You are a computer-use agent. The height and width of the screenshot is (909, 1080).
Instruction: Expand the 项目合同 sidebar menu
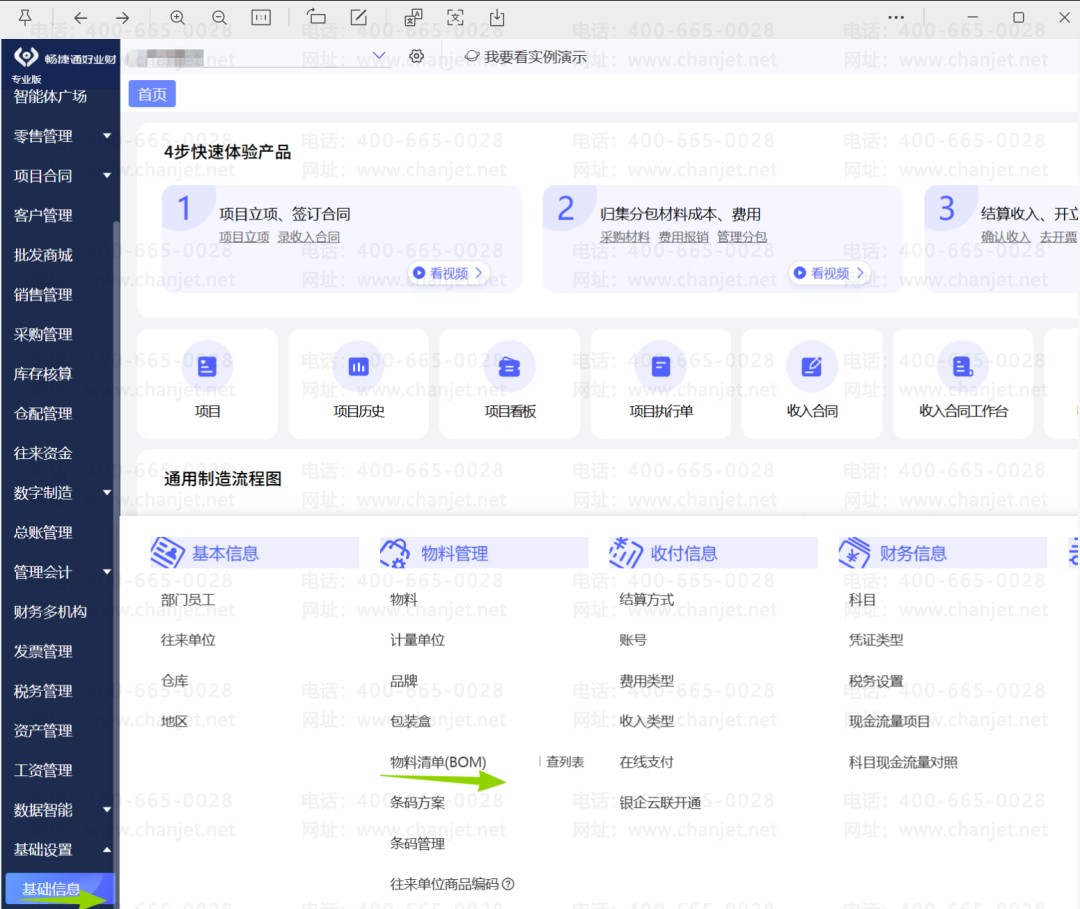click(107, 176)
